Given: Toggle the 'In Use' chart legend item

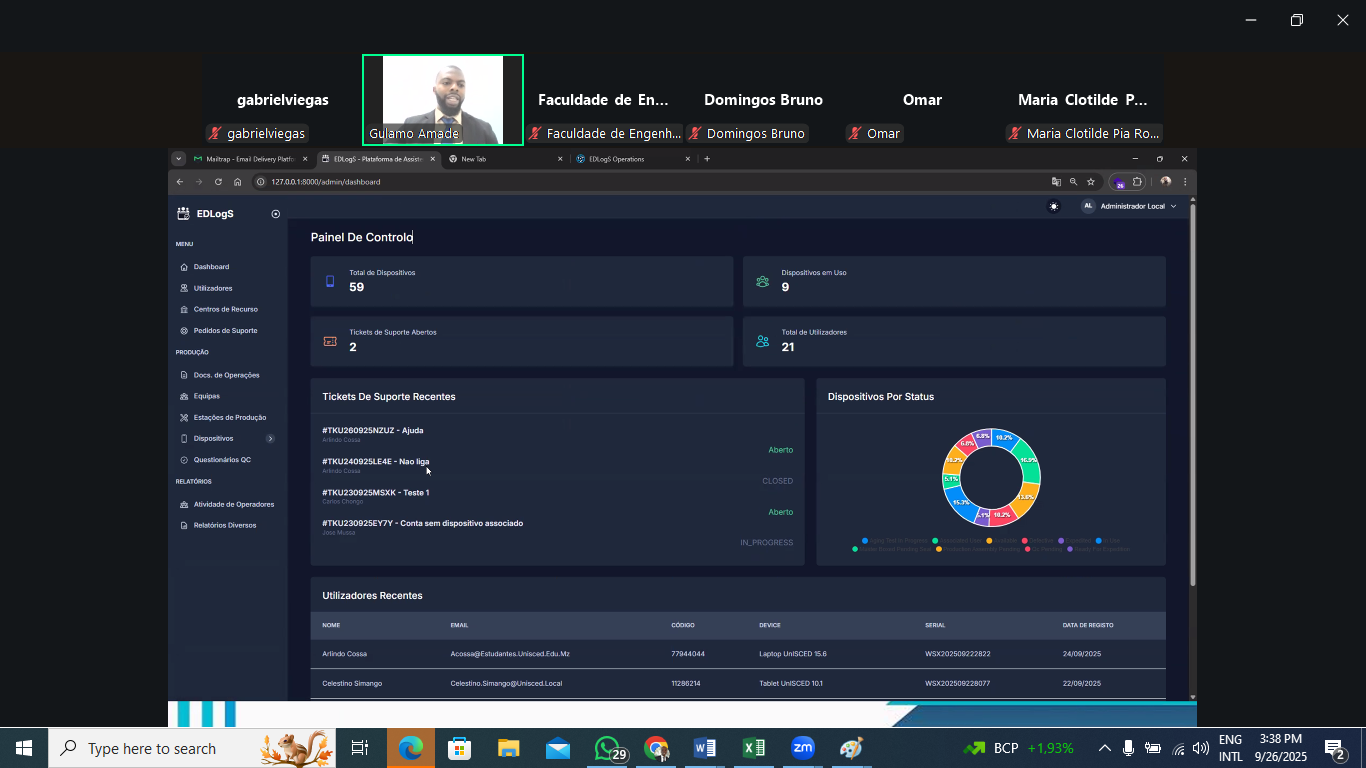Looking at the screenshot, I should click(1104, 541).
